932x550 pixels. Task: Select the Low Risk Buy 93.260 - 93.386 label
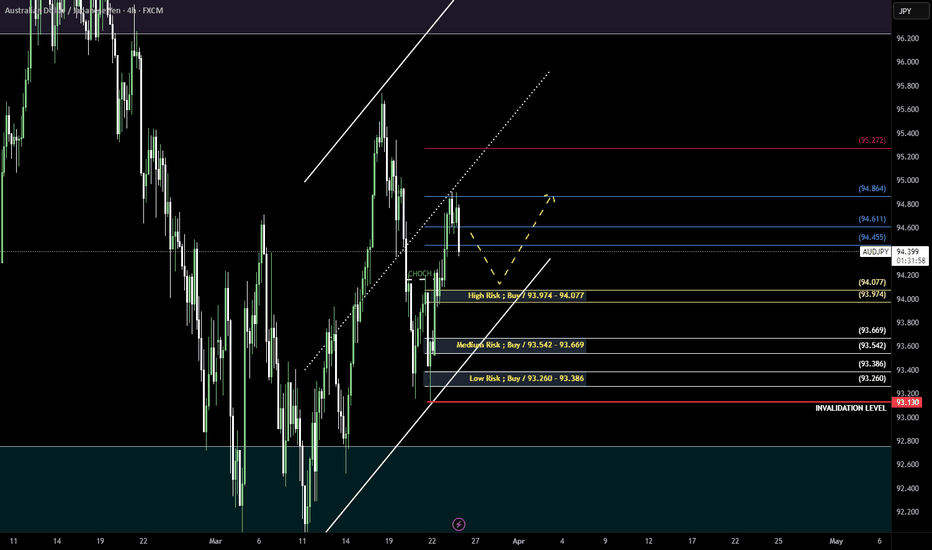point(527,378)
